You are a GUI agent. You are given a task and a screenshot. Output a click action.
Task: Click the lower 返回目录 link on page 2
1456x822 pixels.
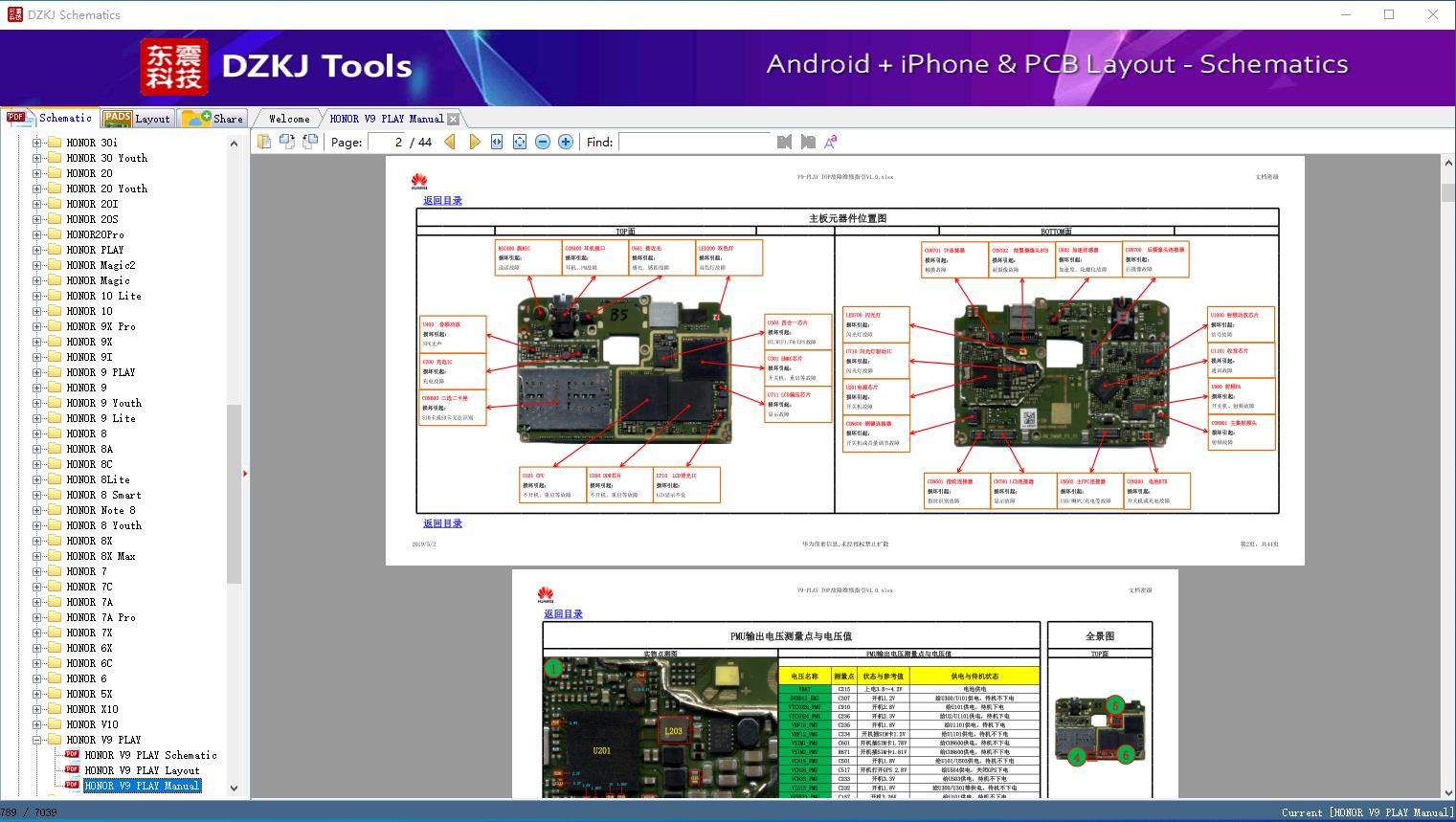(x=442, y=523)
